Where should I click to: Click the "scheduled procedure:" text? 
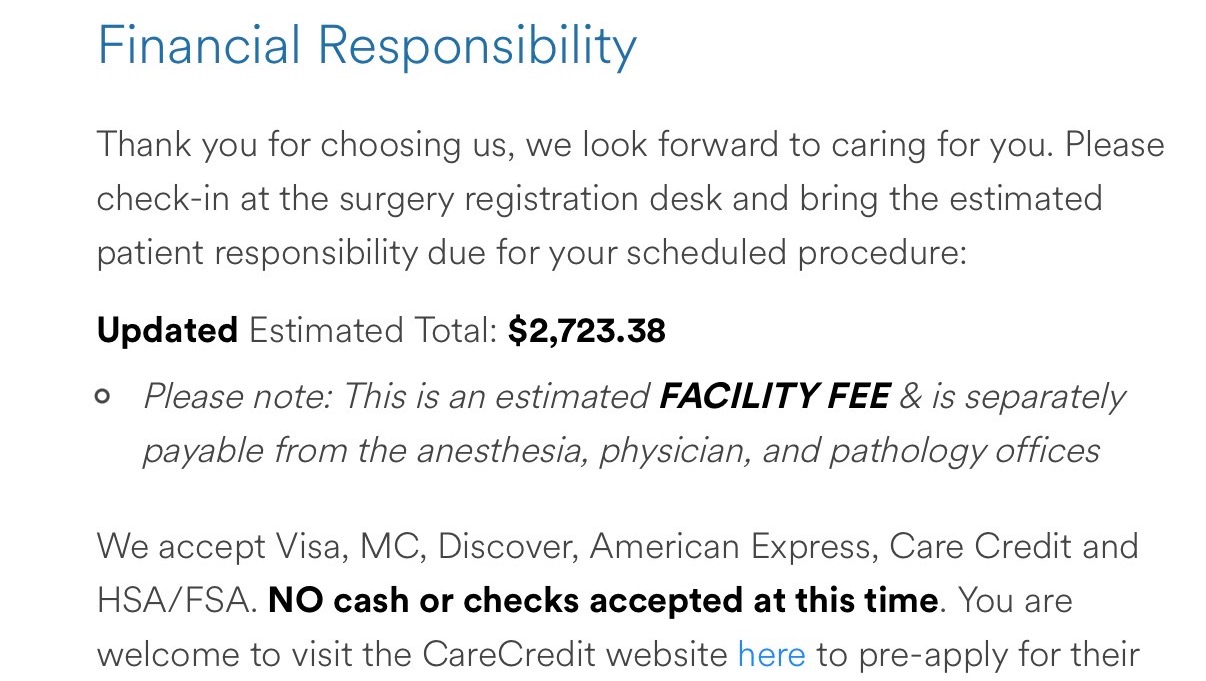coord(797,252)
